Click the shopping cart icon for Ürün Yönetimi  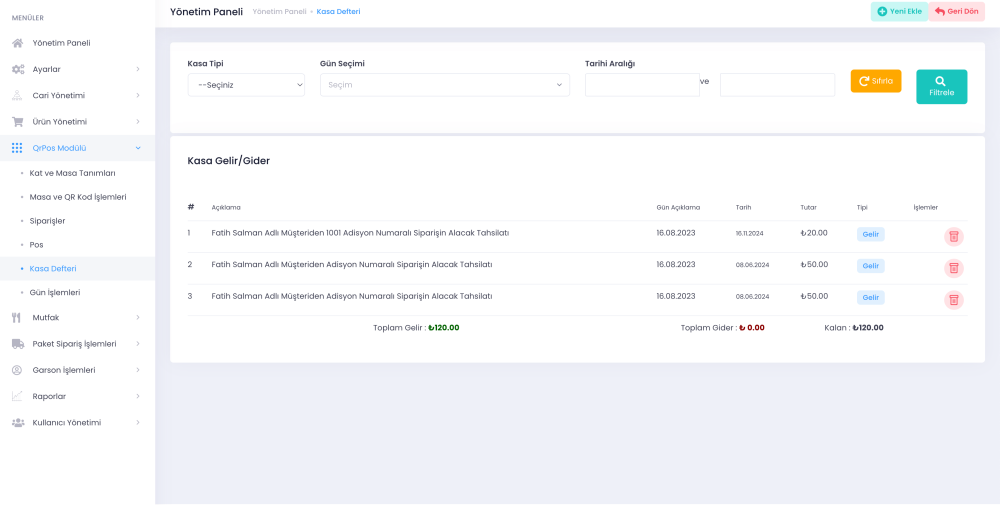[x=18, y=122]
